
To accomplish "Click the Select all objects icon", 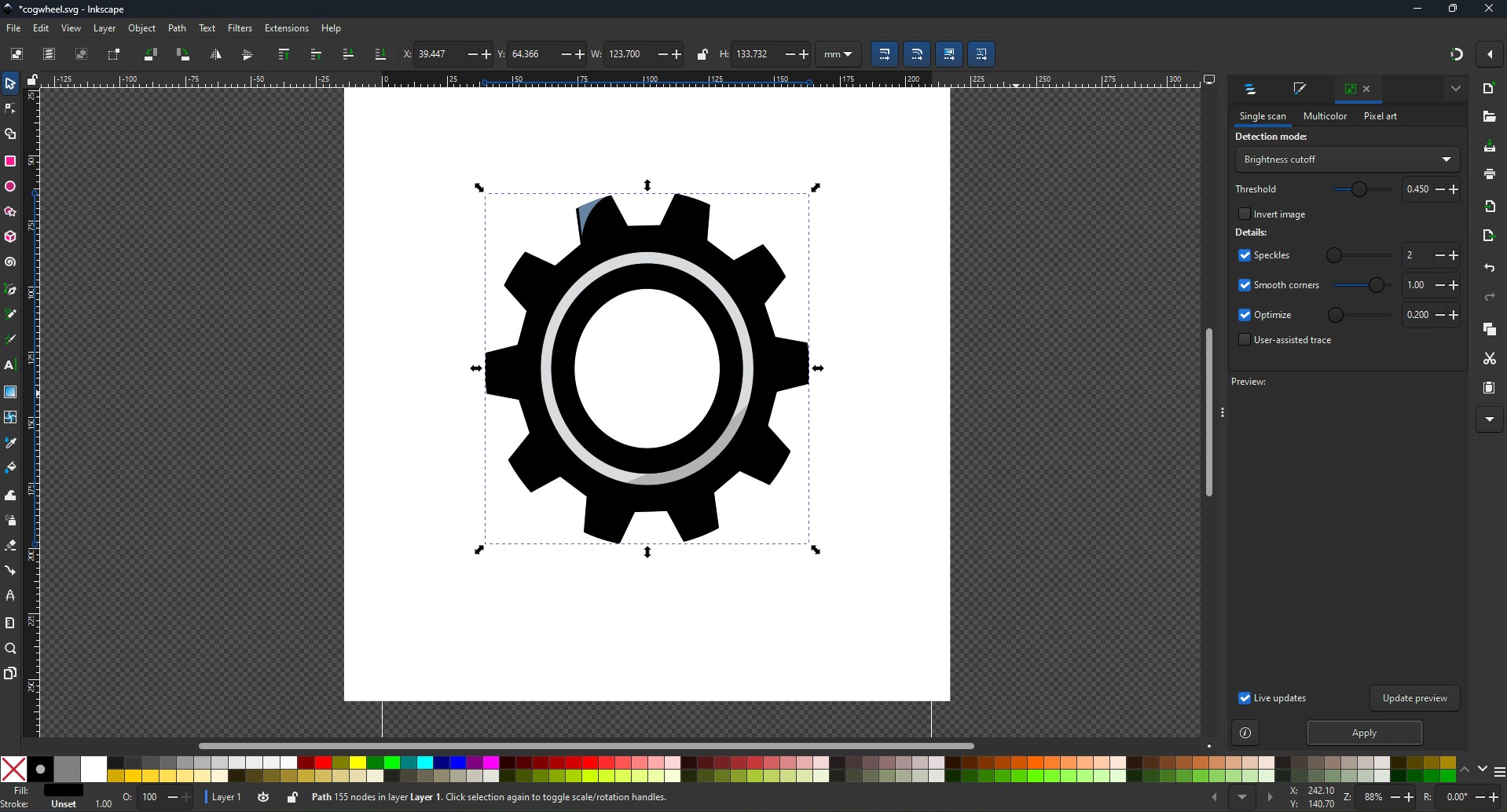I will 16,54.
